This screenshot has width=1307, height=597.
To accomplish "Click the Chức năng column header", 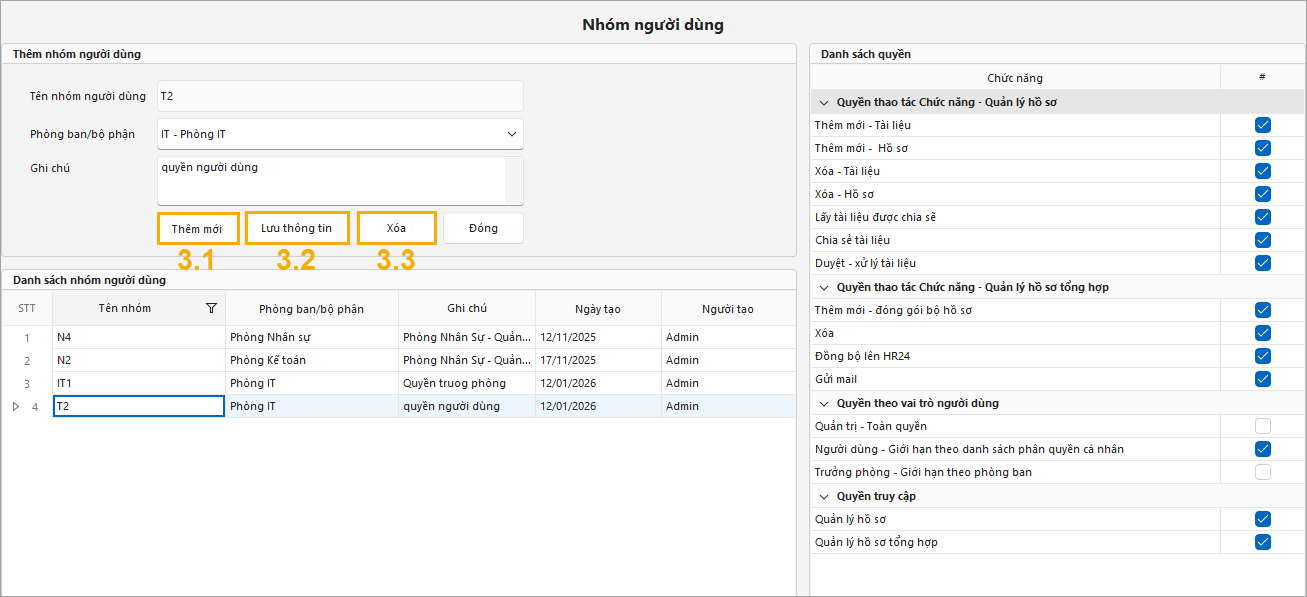I will coord(1015,78).
